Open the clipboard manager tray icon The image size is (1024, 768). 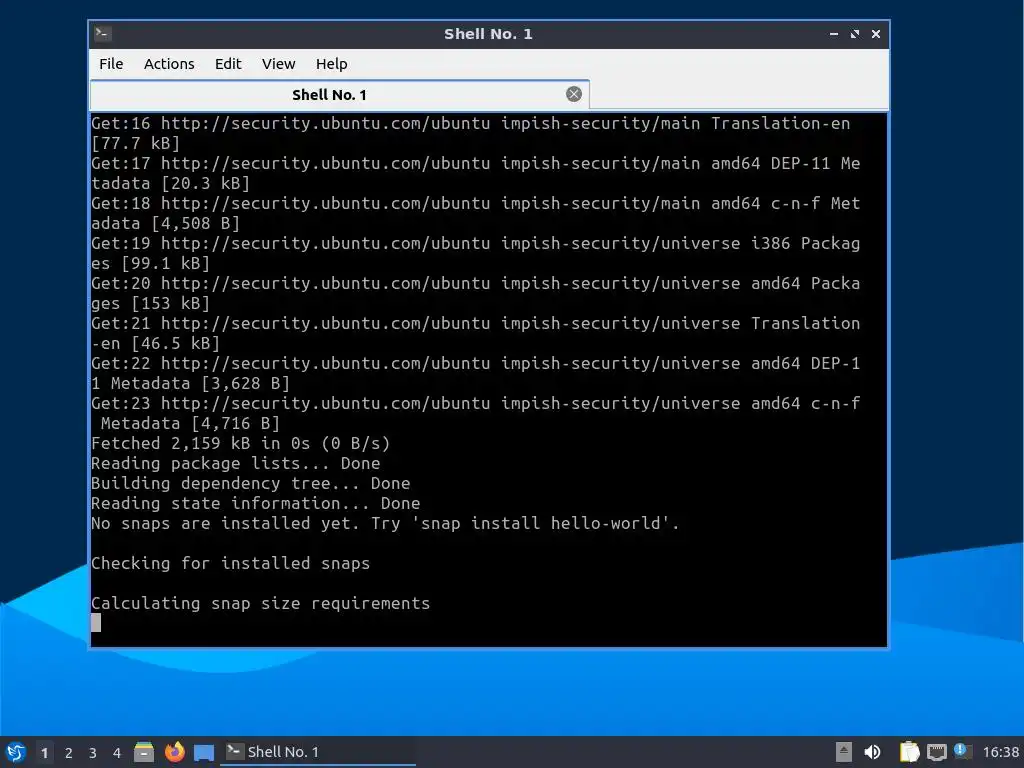[x=909, y=752]
